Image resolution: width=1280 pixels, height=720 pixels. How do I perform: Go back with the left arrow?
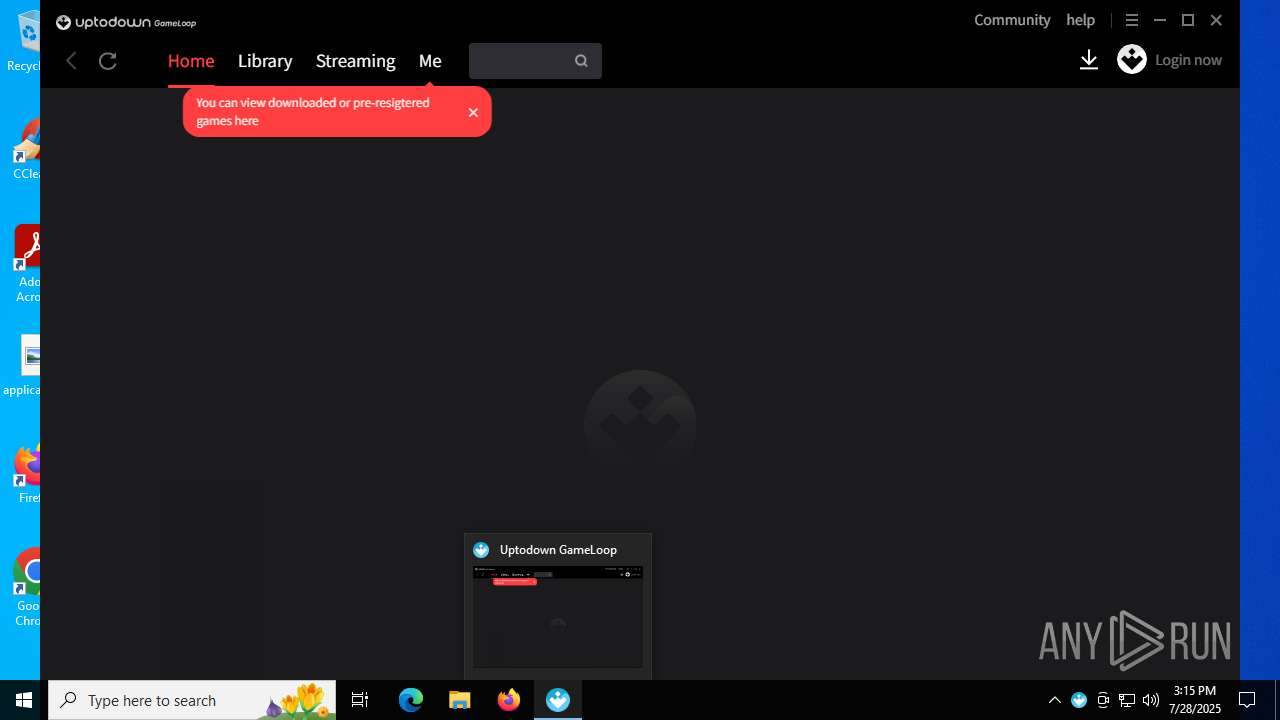coord(71,61)
